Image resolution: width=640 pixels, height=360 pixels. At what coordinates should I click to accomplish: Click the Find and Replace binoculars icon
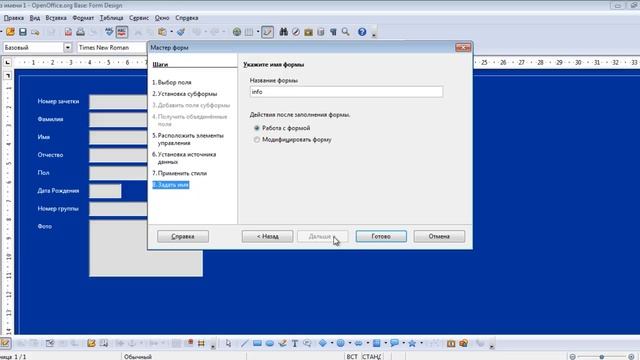pos(283,32)
